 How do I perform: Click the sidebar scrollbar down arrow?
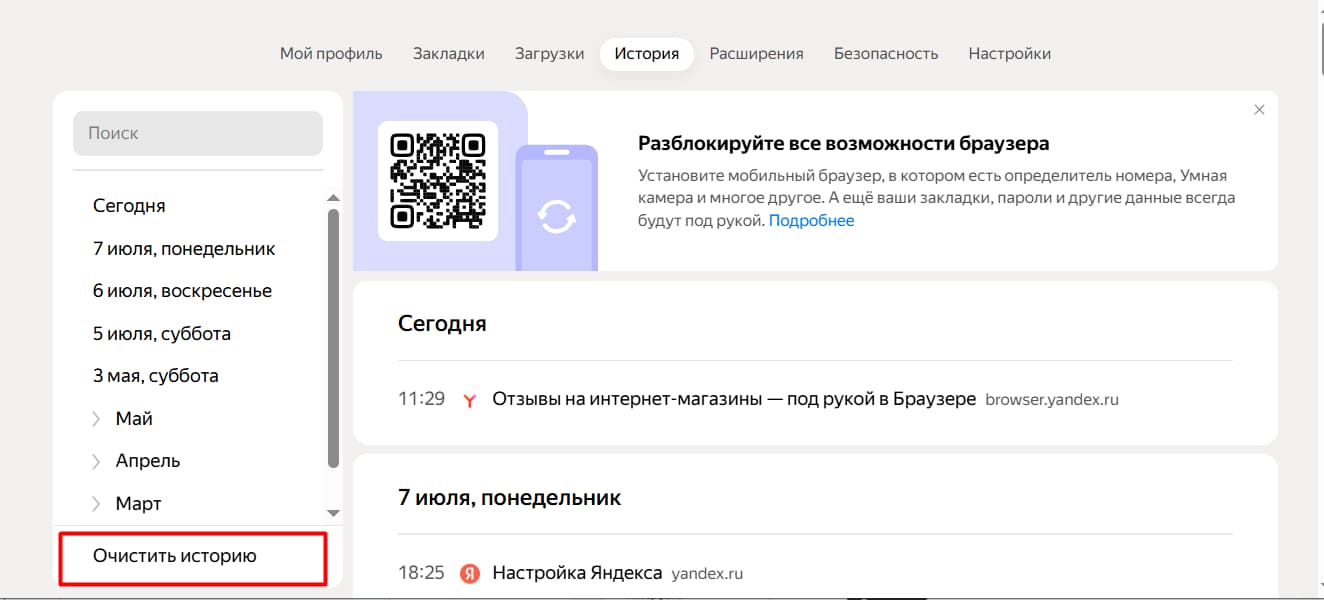[334, 513]
